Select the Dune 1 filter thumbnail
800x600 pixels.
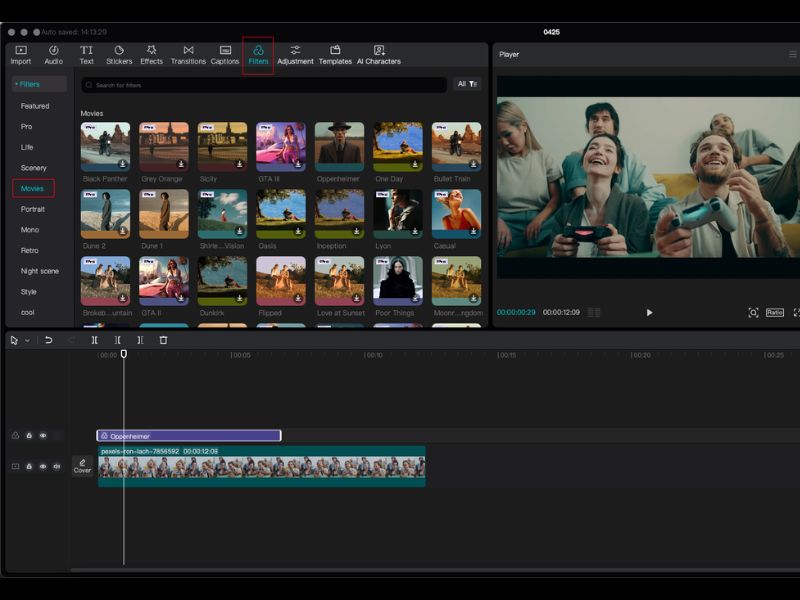pos(164,214)
